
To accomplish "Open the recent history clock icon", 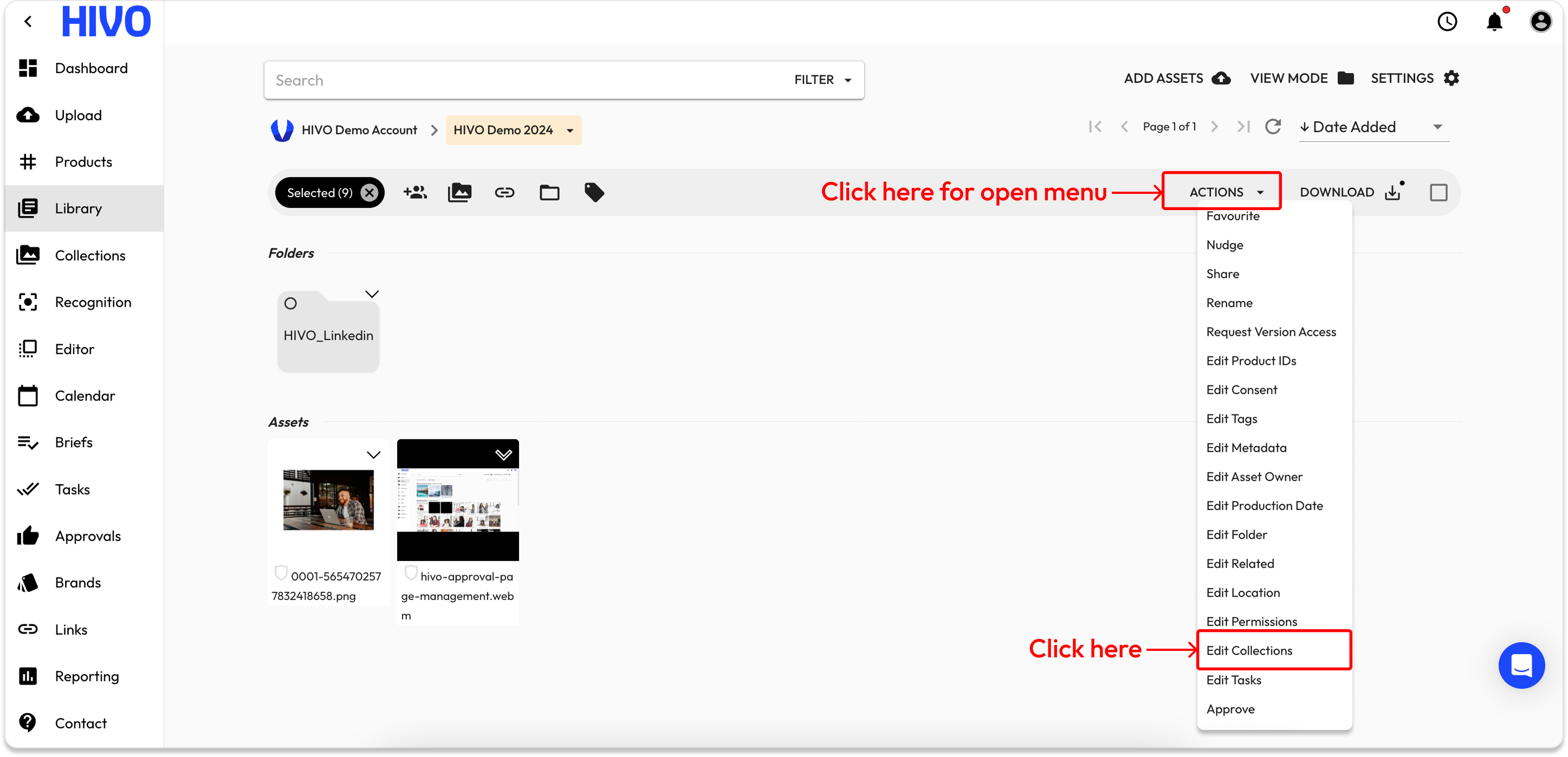I will [x=1447, y=22].
